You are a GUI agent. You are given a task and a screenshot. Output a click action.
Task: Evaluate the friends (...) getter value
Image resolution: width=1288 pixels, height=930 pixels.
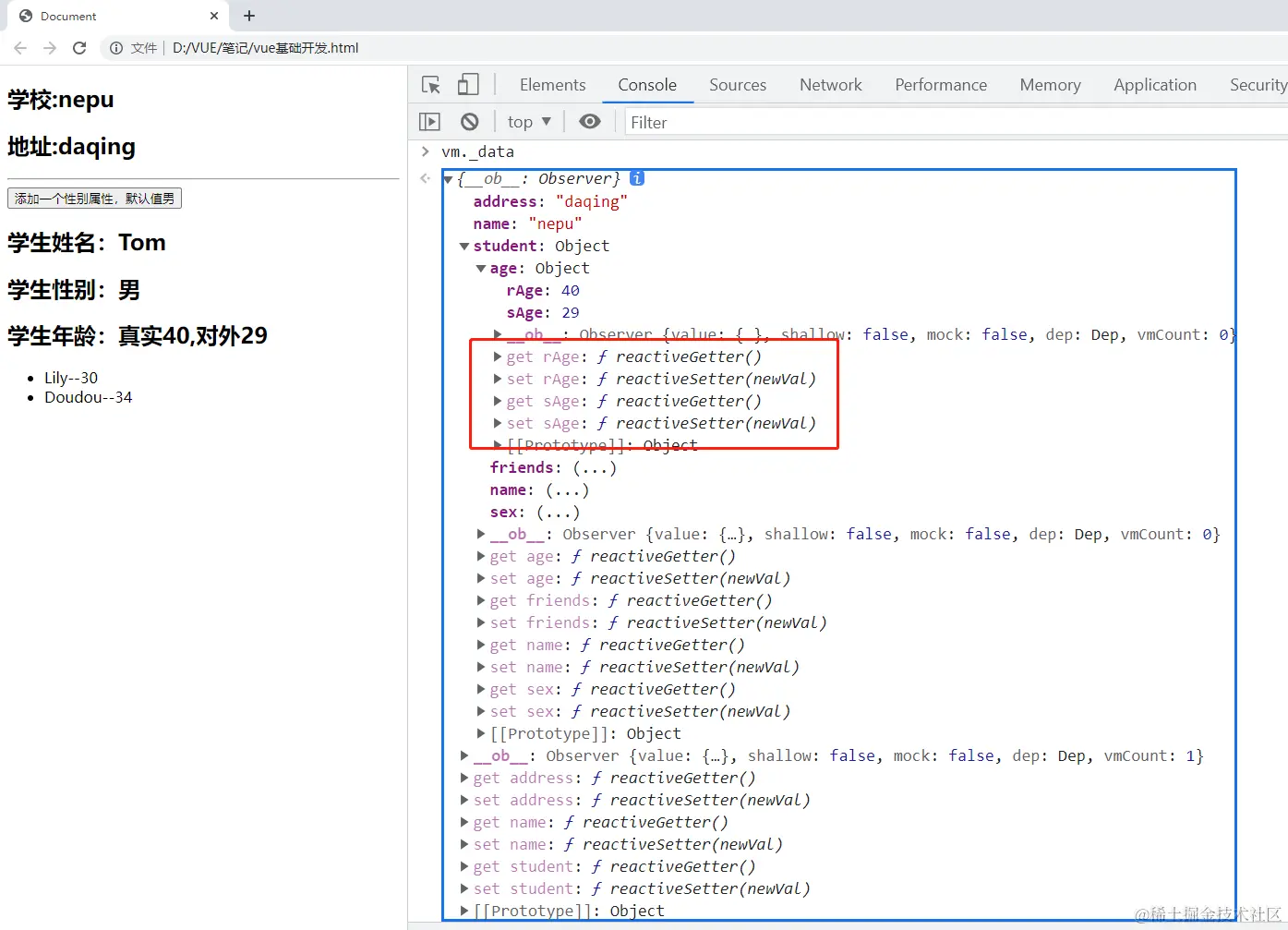point(595,467)
